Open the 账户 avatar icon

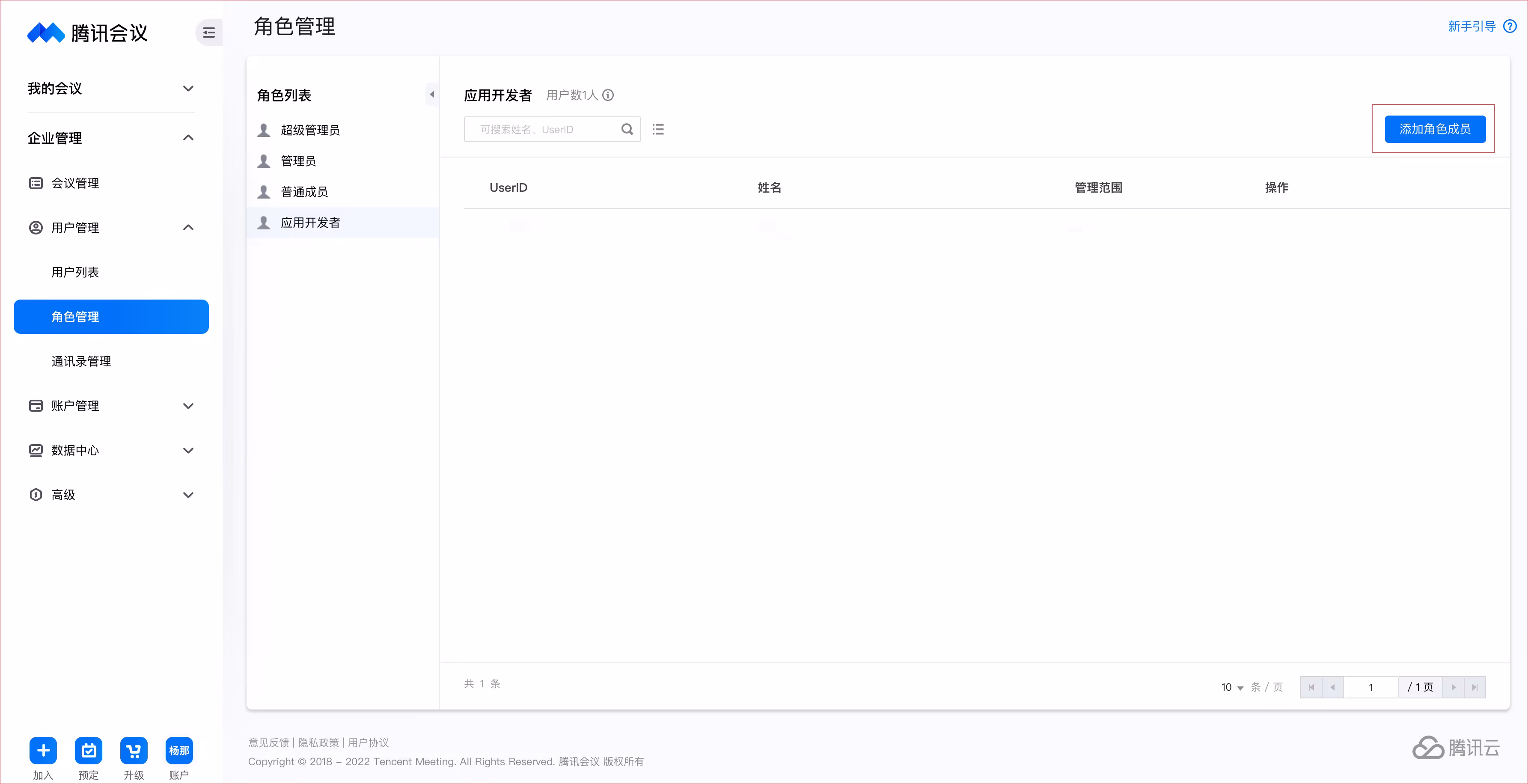(x=179, y=751)
